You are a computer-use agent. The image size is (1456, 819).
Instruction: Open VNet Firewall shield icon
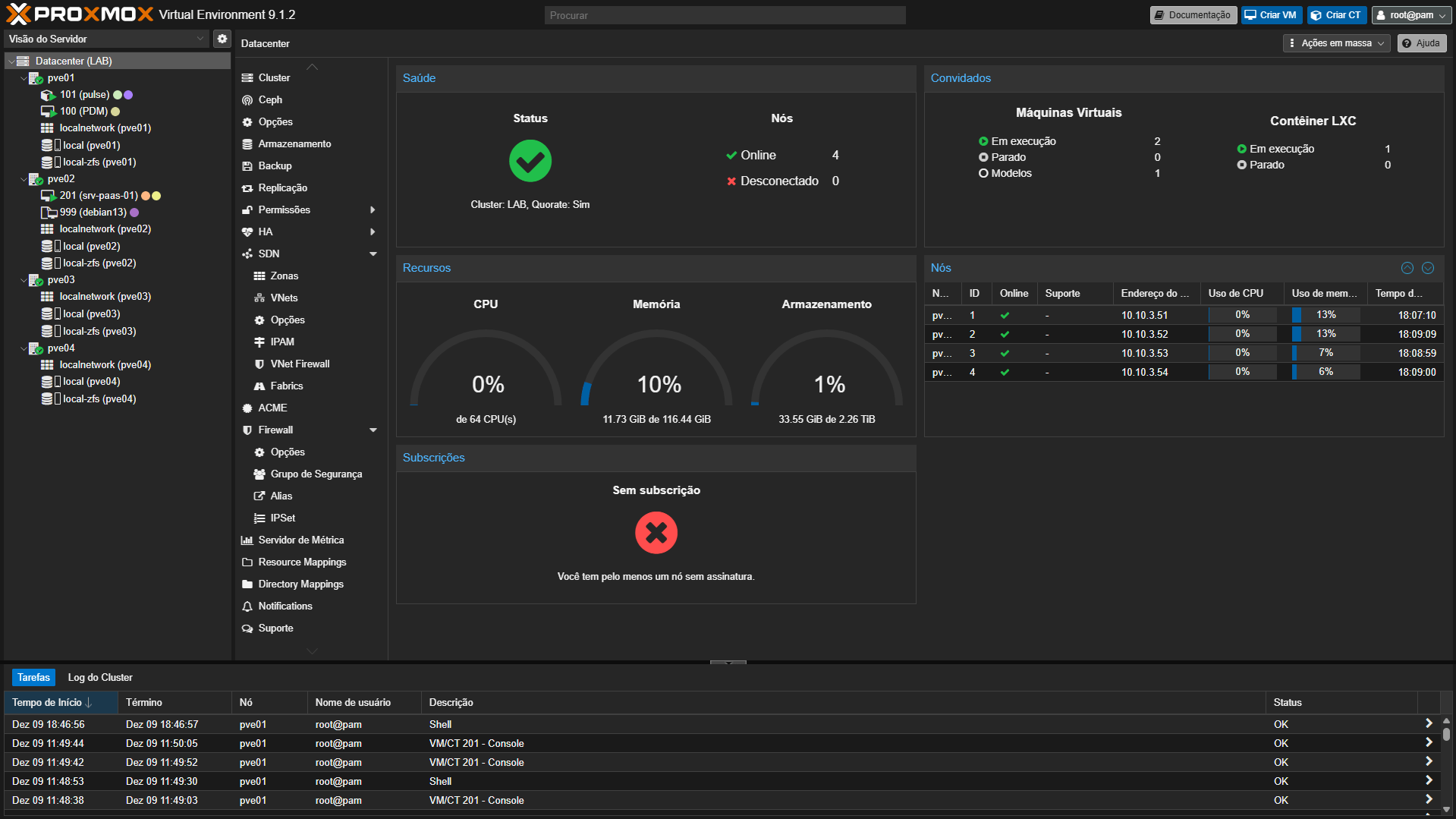tap(259, 364)
